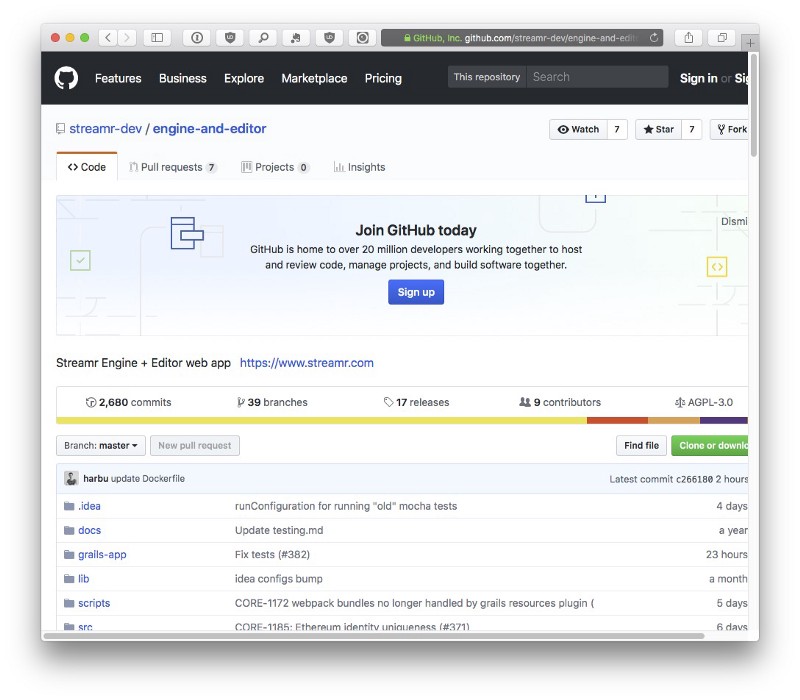
Task: Click the scripts folder icon
Action: tap(69, 603)
